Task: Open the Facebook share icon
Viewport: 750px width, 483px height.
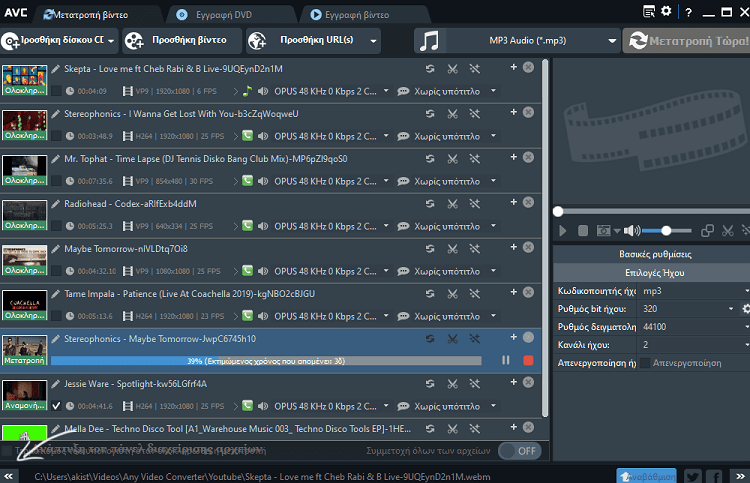Action: click(x=715, y=476)
